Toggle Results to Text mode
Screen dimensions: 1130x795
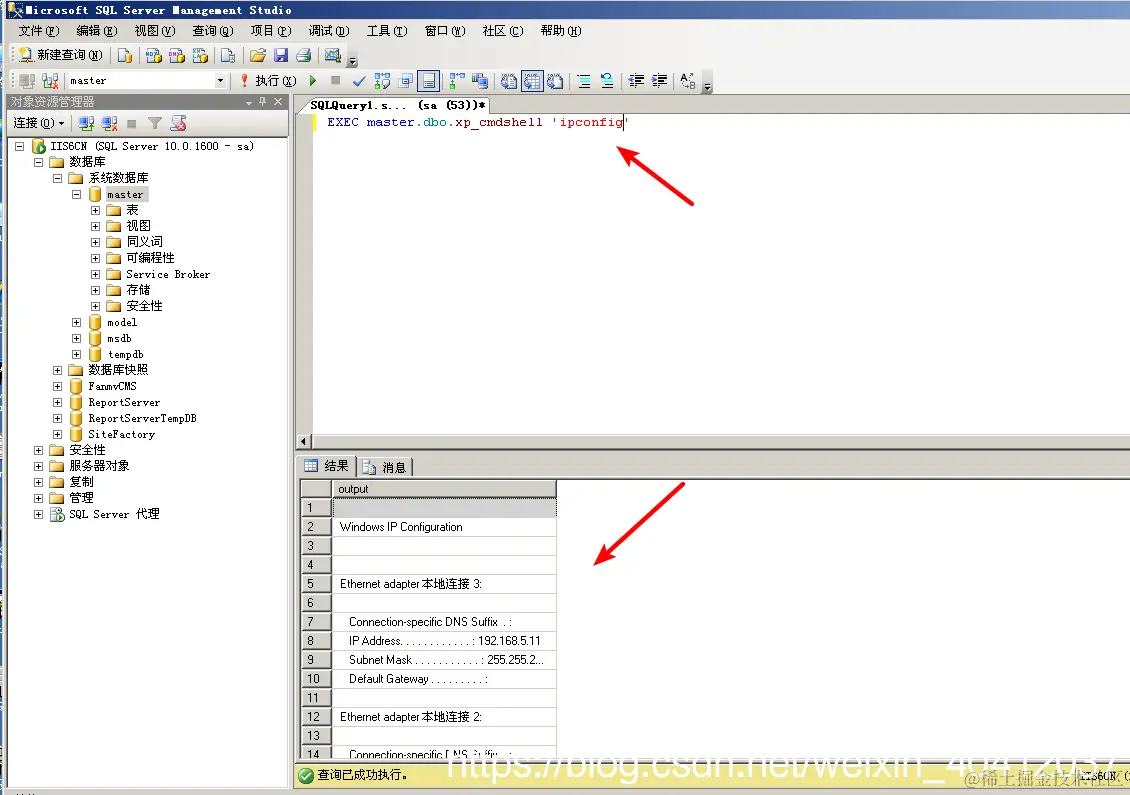tap(509, 81)
